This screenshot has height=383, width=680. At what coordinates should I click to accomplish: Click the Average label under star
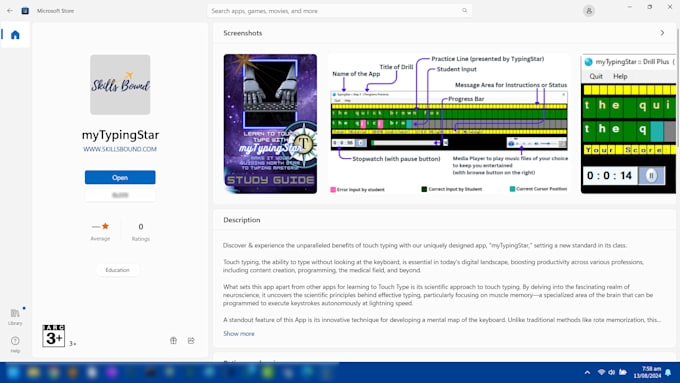pos(100,239)
